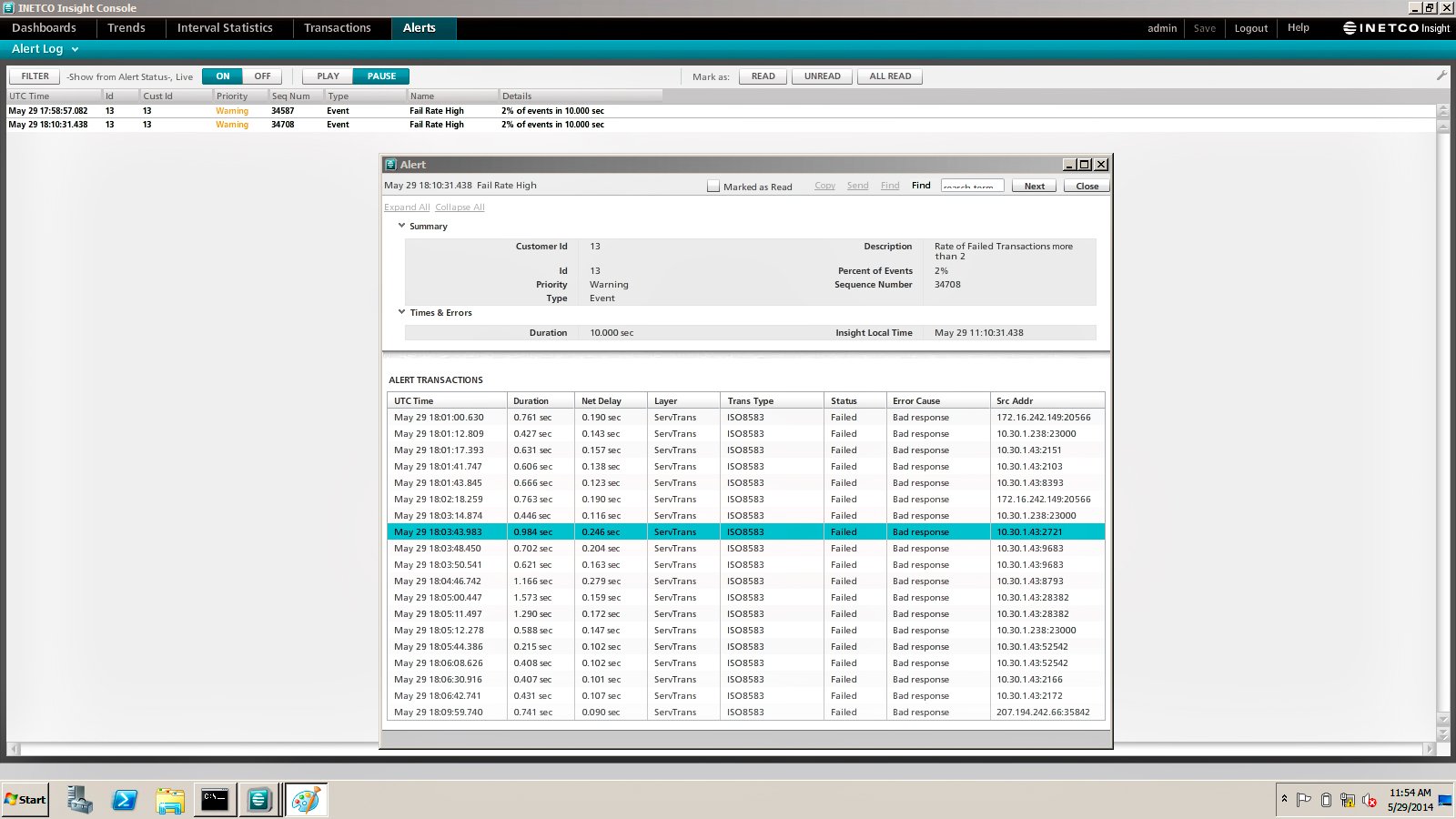This screenshot has width=1456, height=819.
Task: Open the Help menu
Action: point(1299,28)
